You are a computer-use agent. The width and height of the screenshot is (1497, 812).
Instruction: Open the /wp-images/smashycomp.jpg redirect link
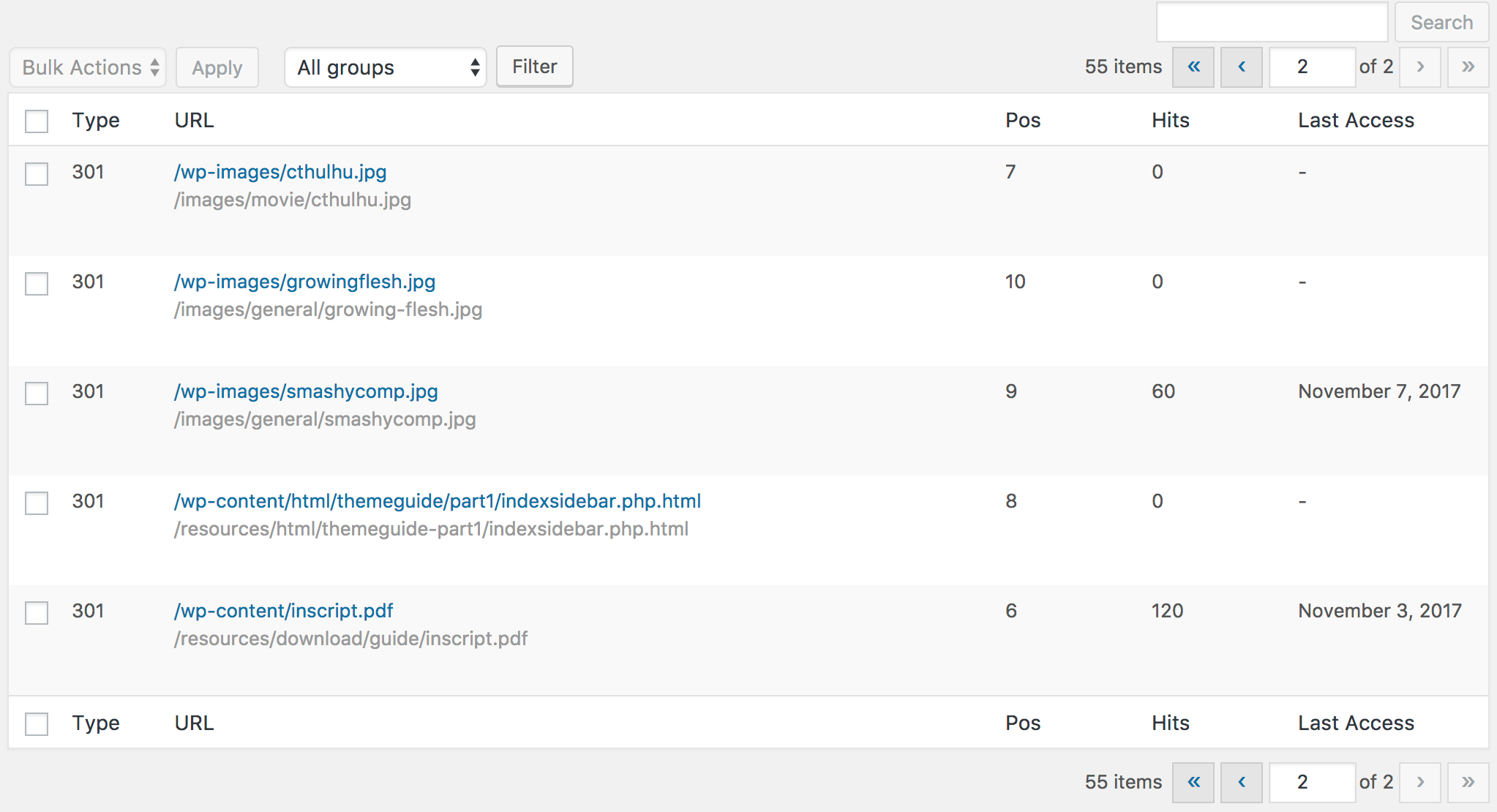pyautogui.click(x=306, y=391)
